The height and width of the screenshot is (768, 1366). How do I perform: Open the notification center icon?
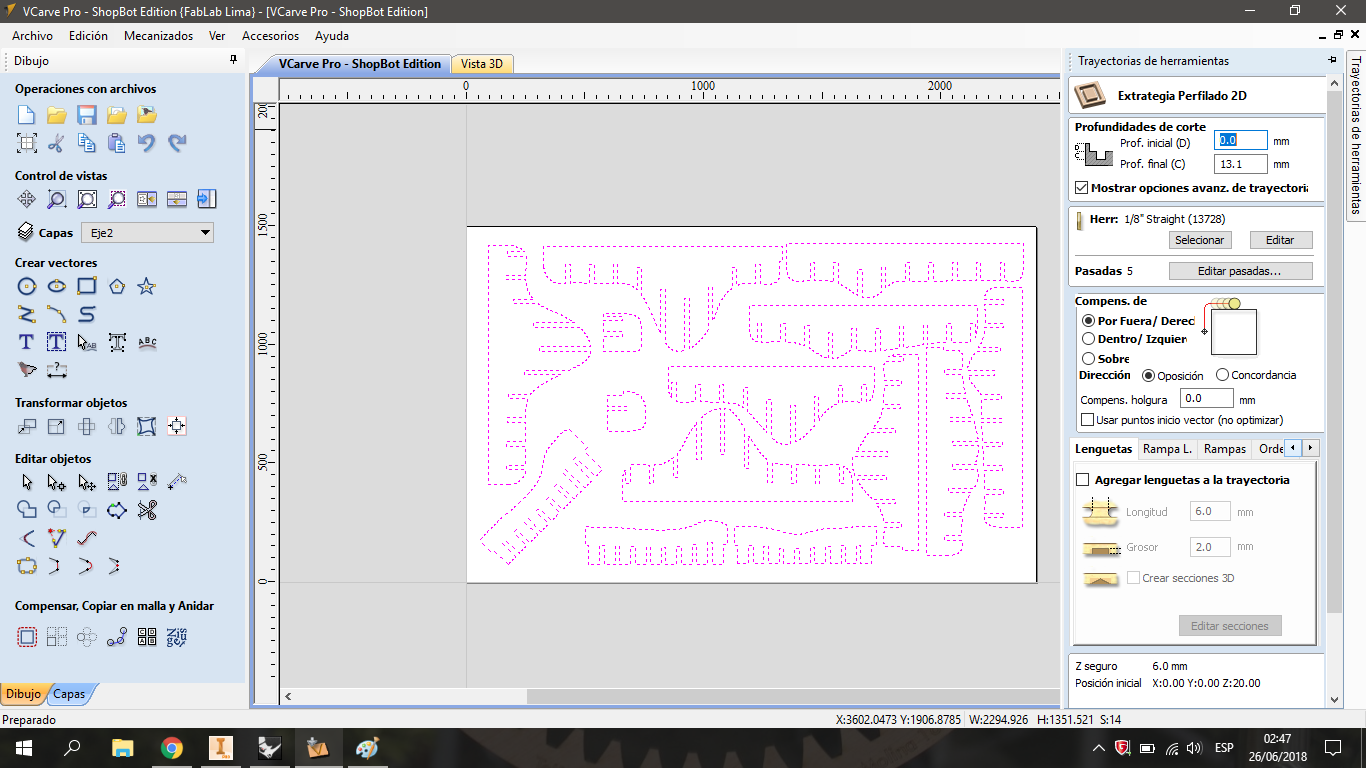tap(1333, 747)
